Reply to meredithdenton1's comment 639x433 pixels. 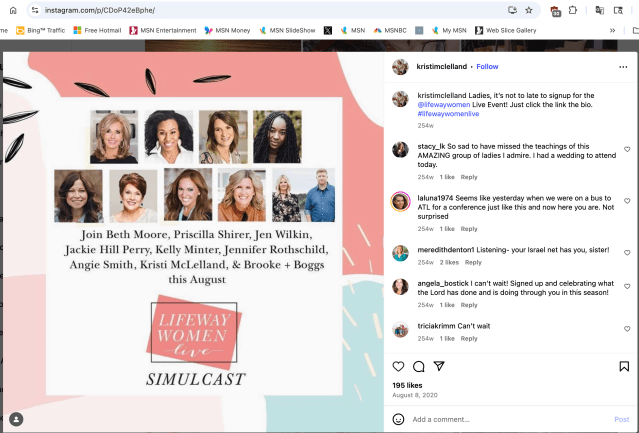click(x=472, y=262)
